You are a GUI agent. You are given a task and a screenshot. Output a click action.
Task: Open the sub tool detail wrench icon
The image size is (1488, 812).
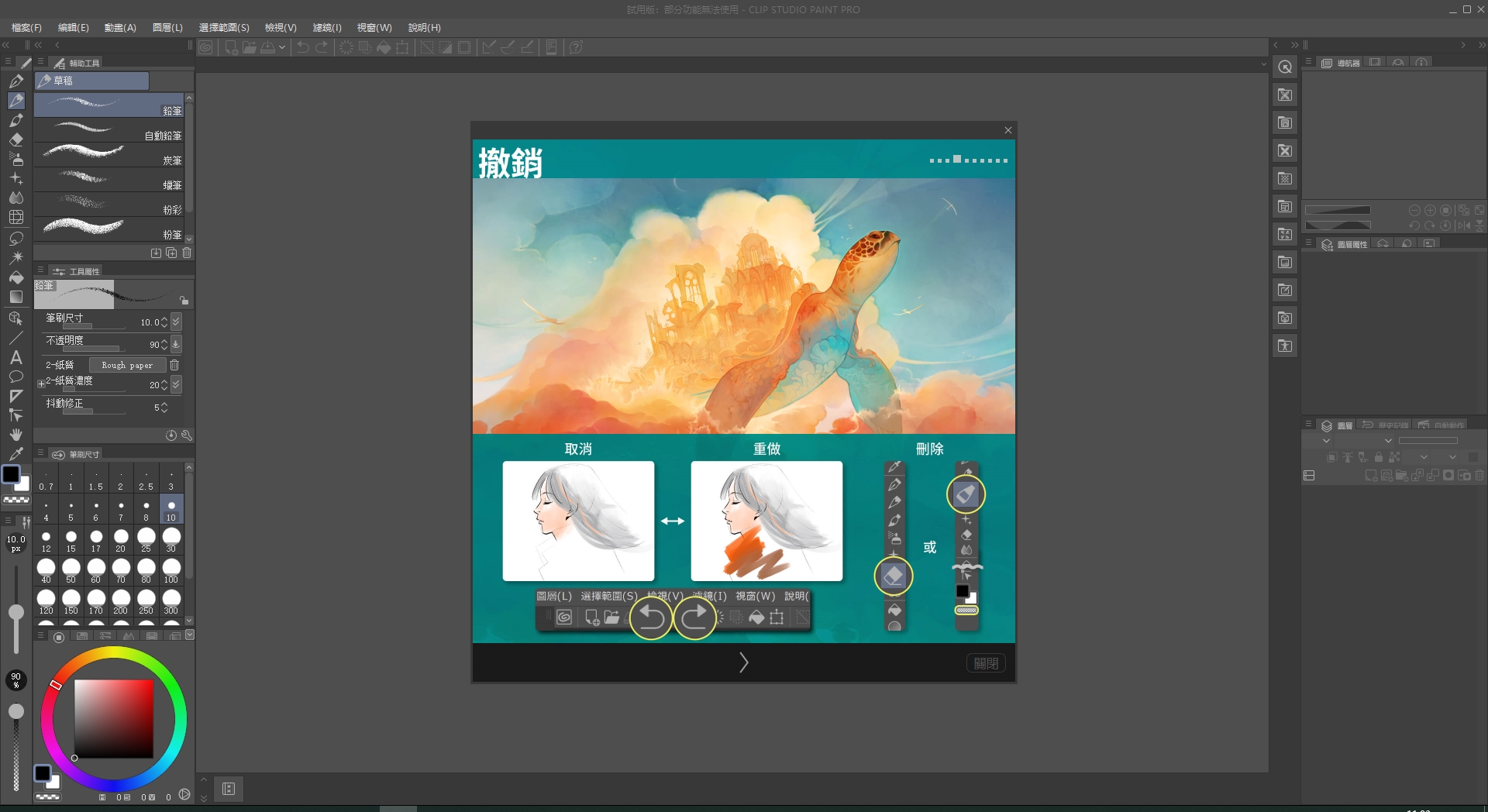point(187,435)
